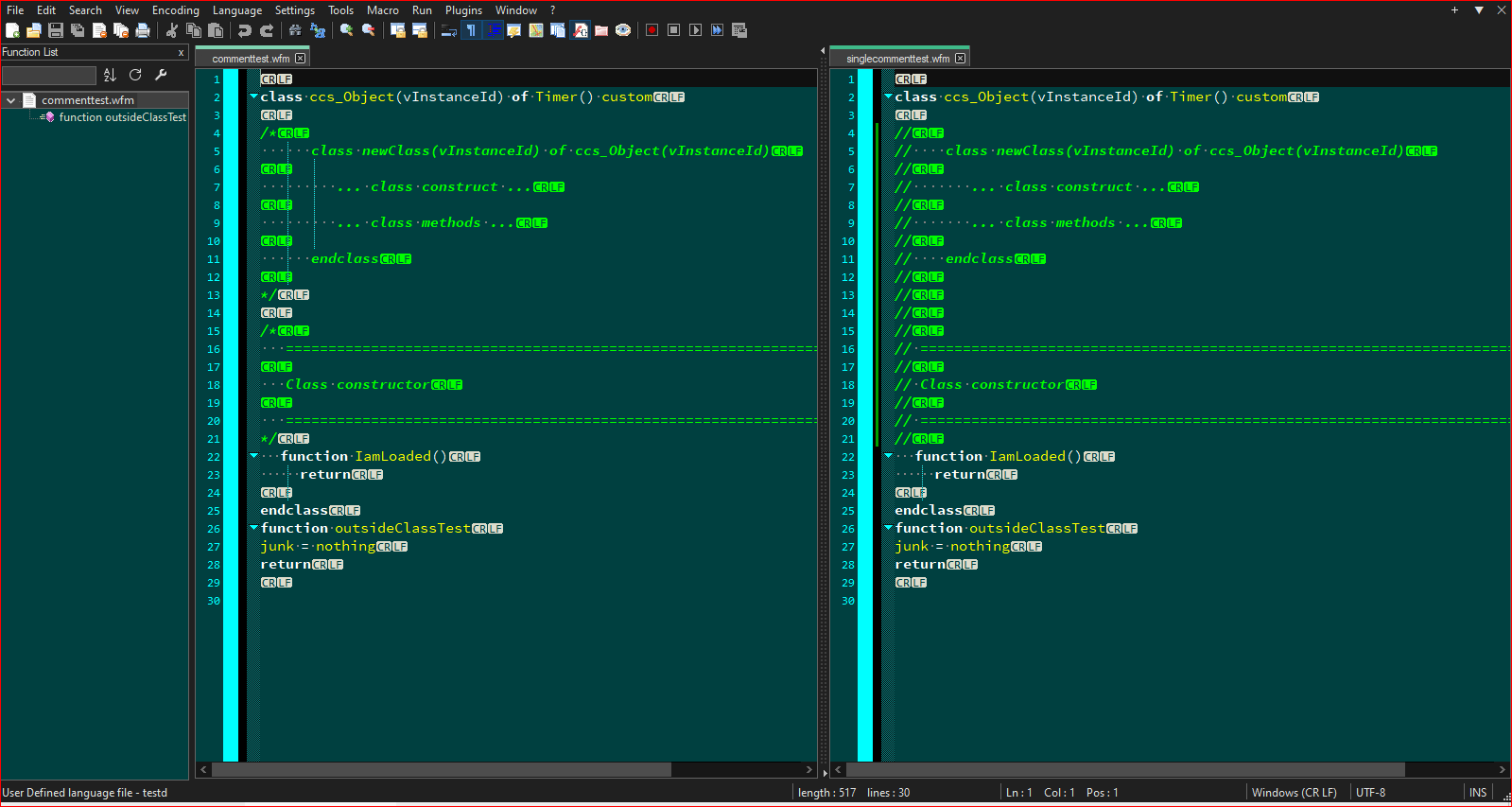Toggle the indent guide display

(493, 30)
